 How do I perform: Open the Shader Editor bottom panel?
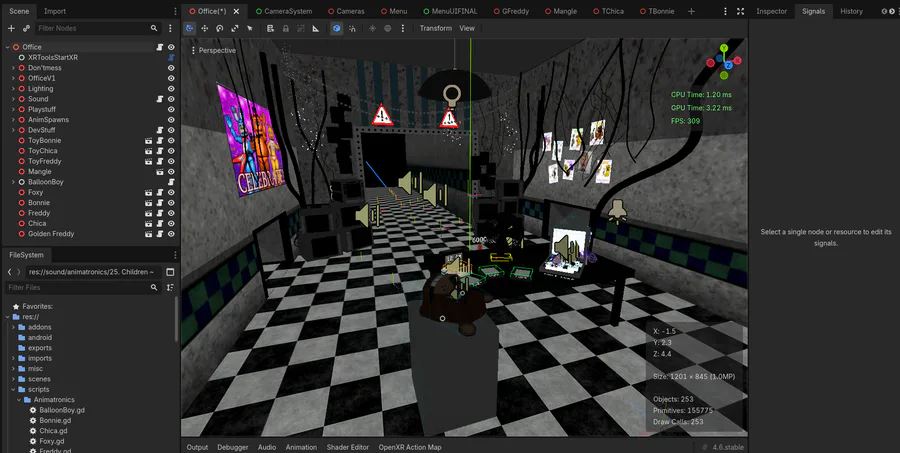point(348,447)
